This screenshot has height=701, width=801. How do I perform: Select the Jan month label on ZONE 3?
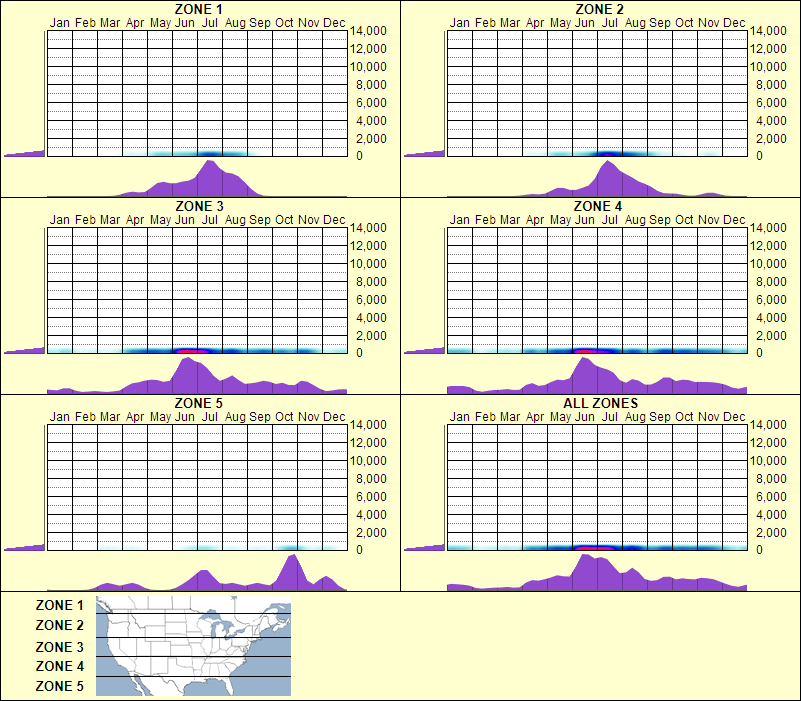(60, 220)
